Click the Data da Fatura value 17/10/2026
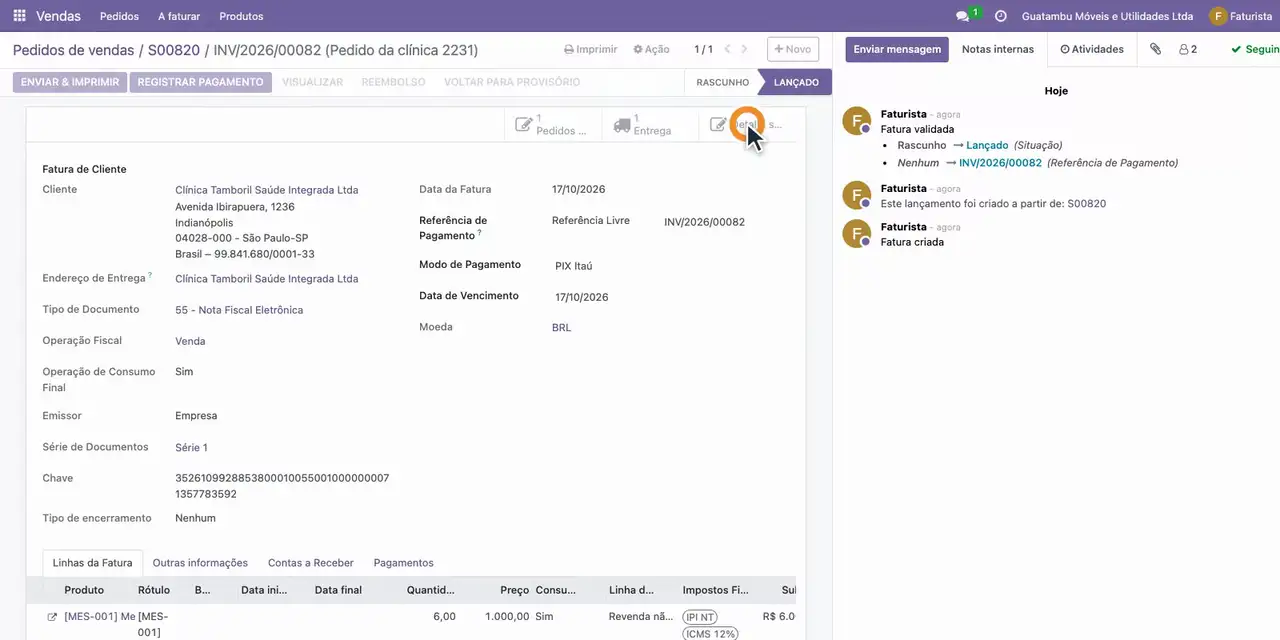1280x640 pixels. 578,189
